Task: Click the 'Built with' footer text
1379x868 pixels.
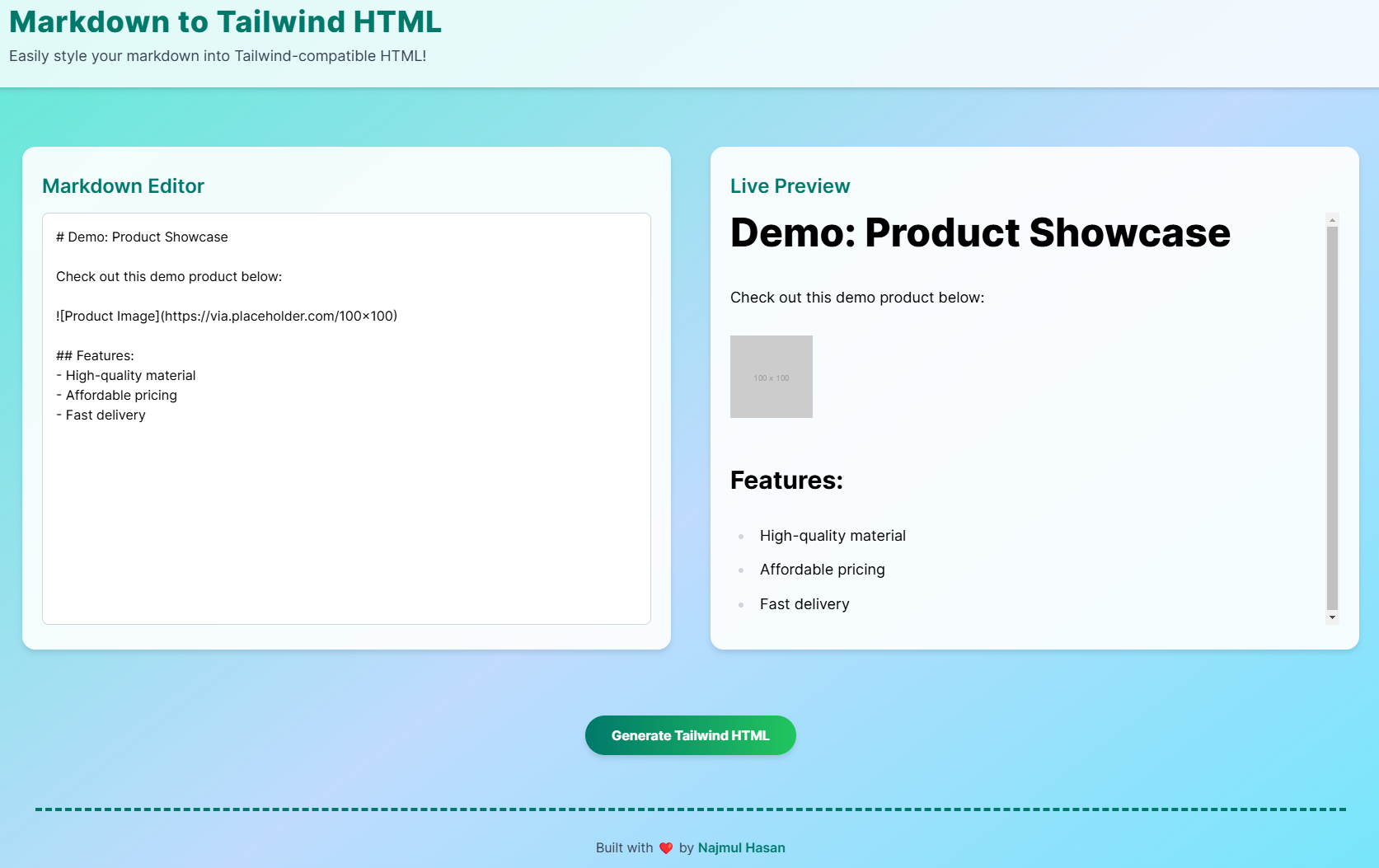Action: pos(624,847)
